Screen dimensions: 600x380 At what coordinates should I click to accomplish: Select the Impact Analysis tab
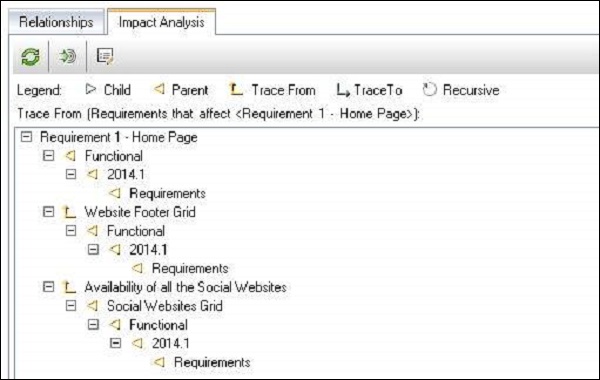point(161,22)
